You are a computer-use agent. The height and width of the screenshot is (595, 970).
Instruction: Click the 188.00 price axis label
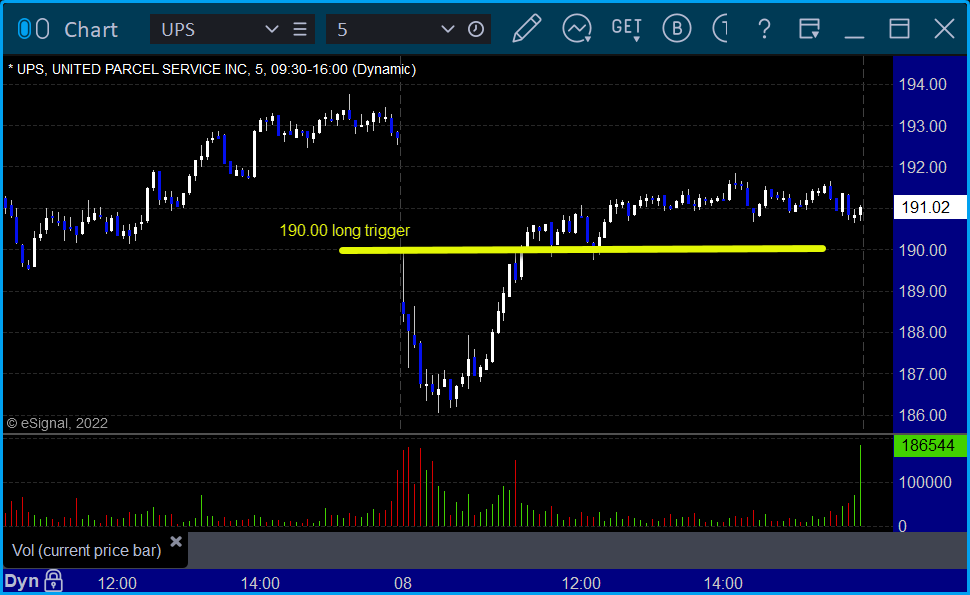coord(922,333)
